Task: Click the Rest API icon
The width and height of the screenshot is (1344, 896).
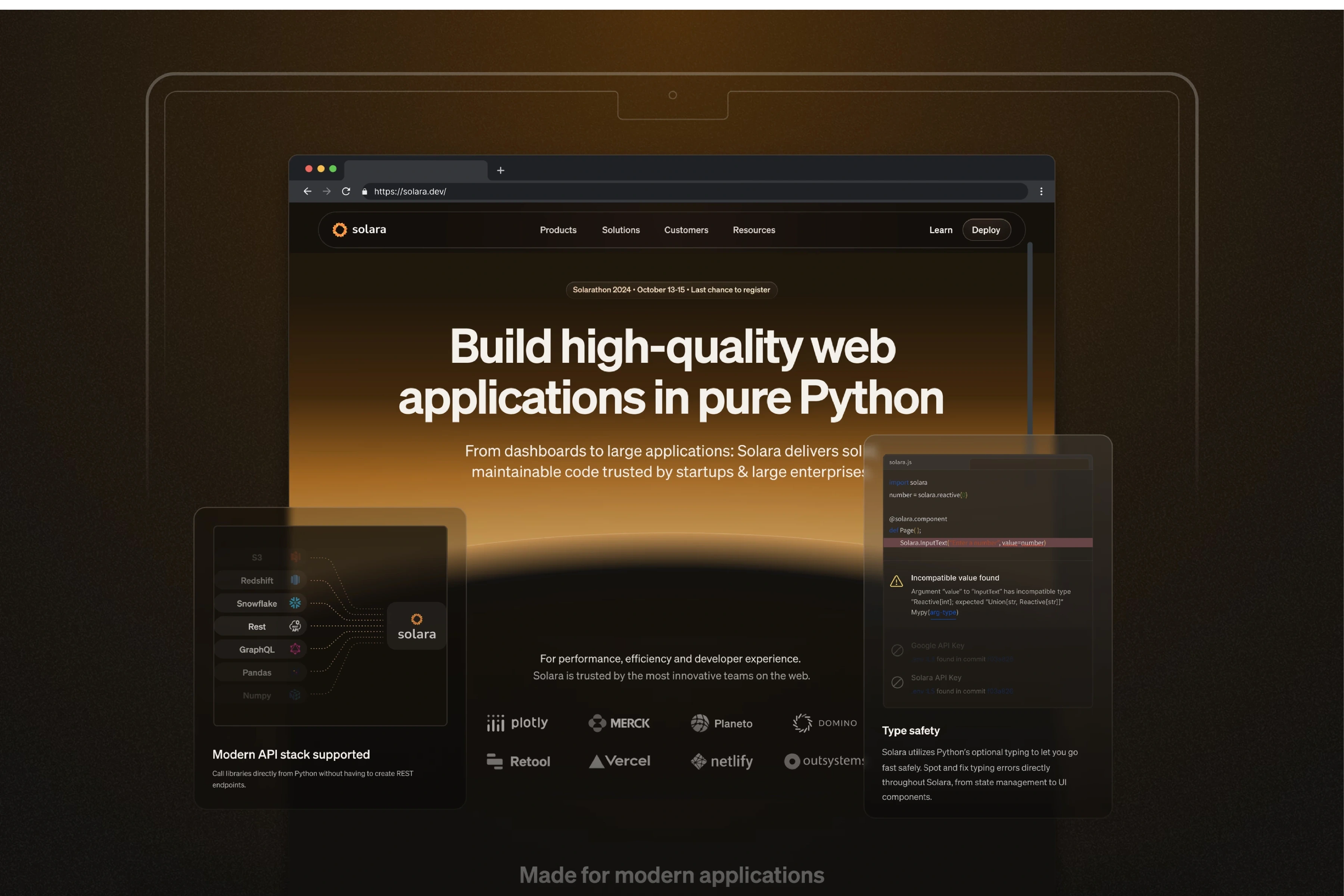Action: pos(295,626)
